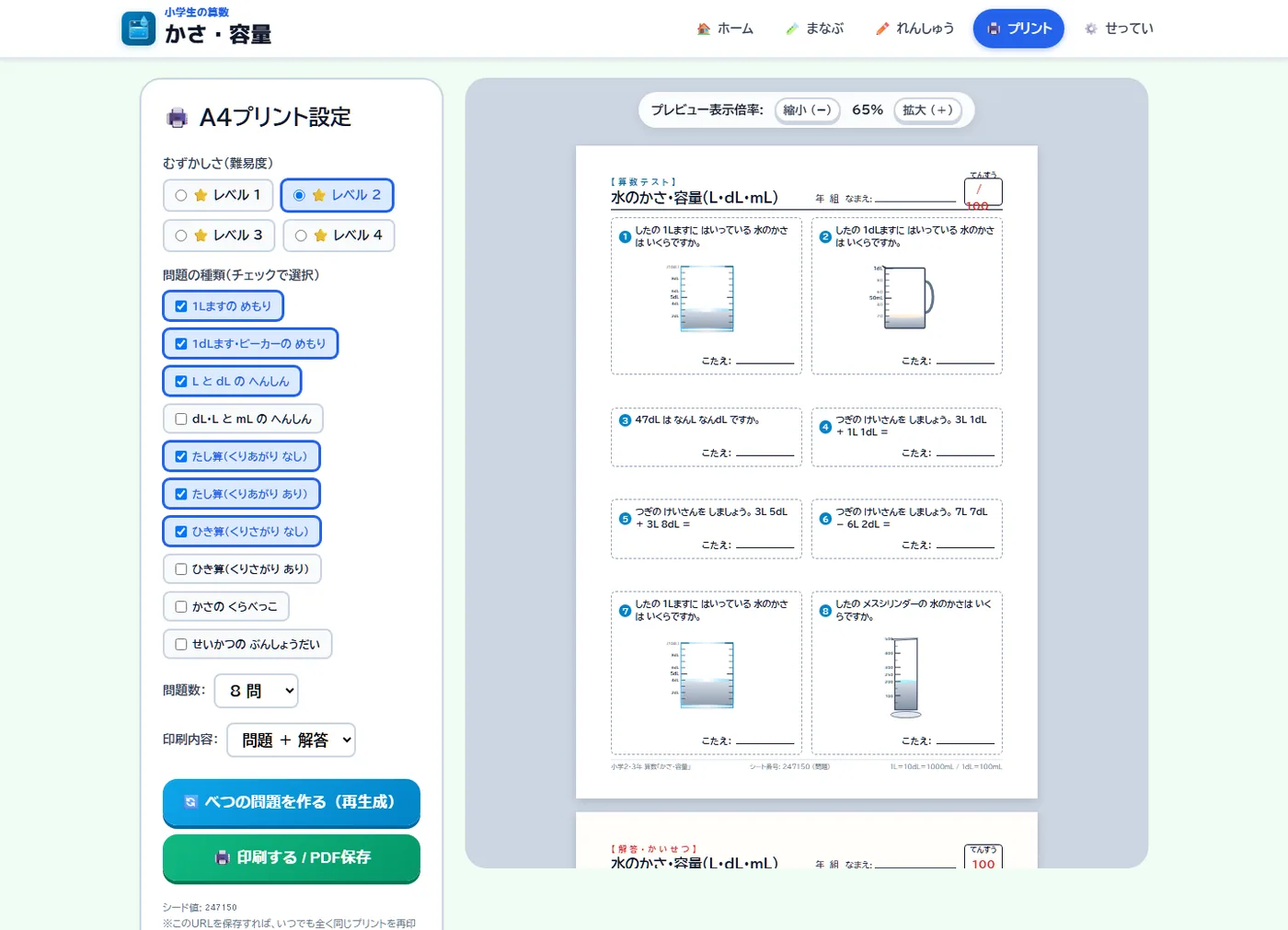Check the かさの くらべっこ option

pos(181,606)
